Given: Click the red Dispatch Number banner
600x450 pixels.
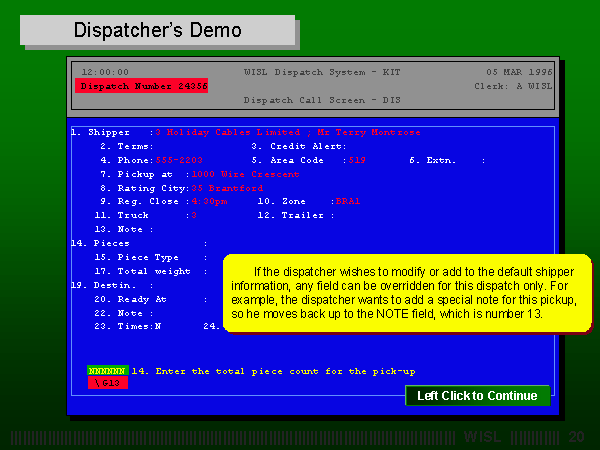Looking at the screenshot, I should (141, 87).
